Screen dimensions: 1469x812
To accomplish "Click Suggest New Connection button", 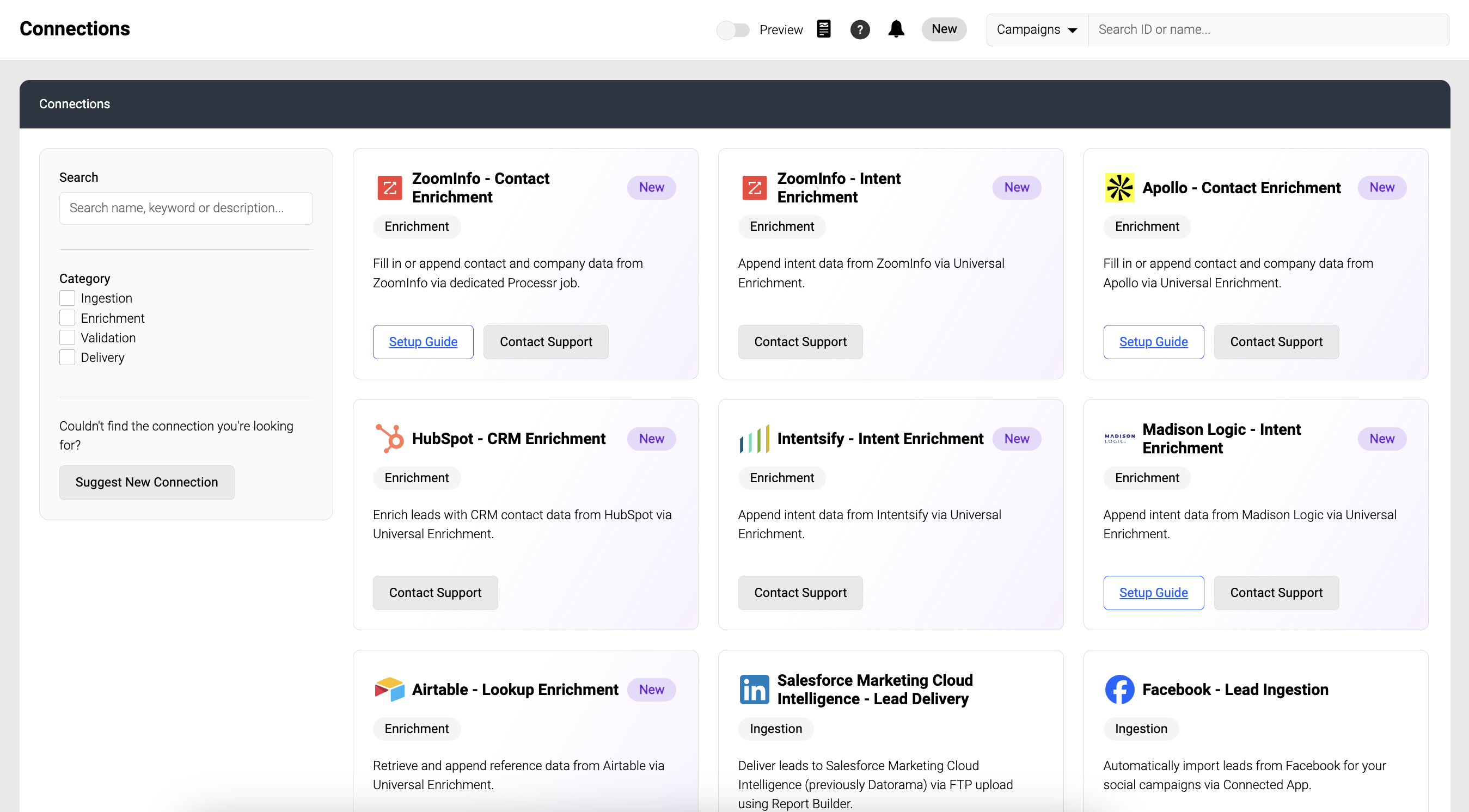I will click(x=146, y=482).
